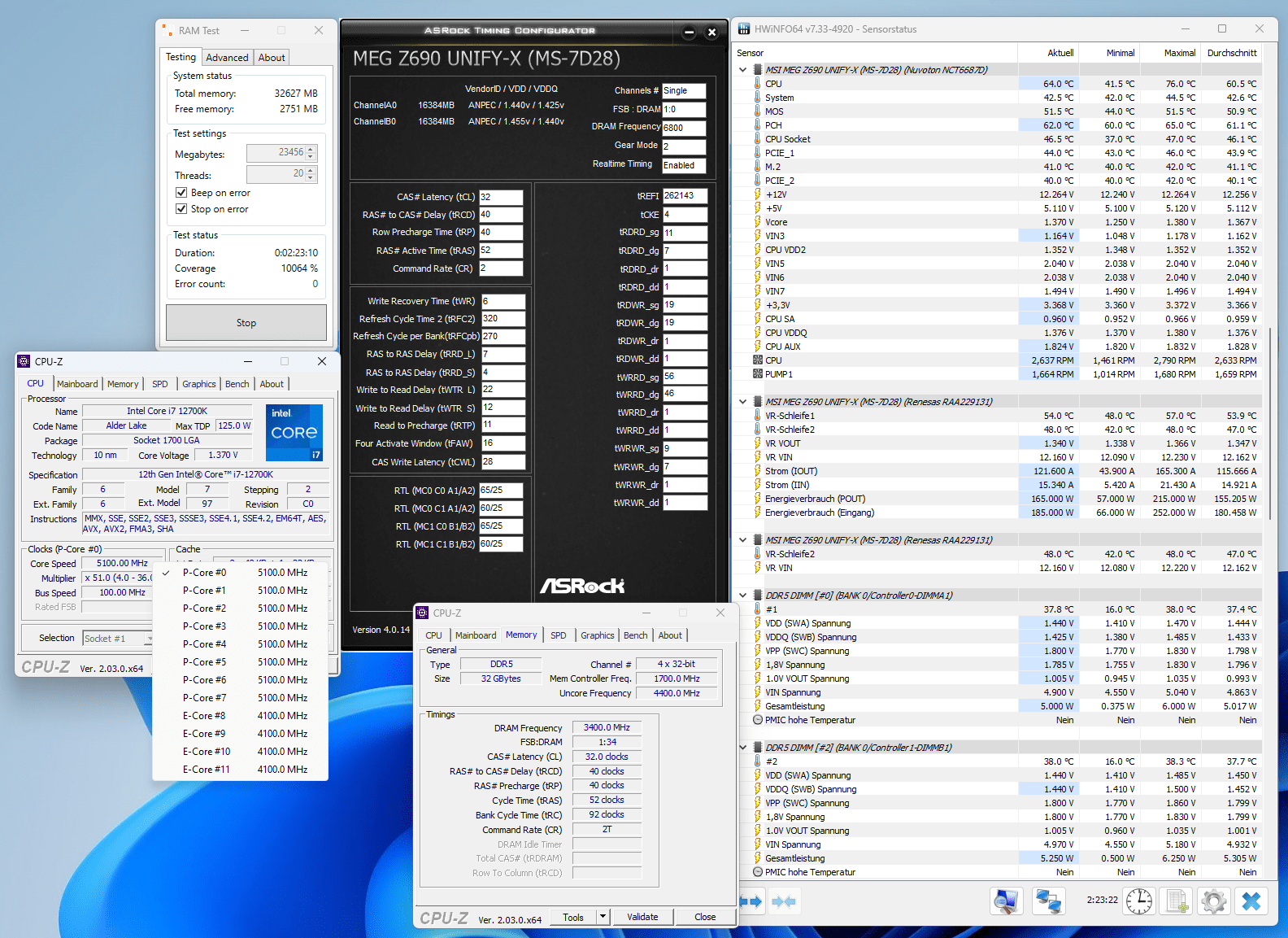1288x938 pixels.
Task: Minimize ASRock Timing Configurator window
Action: click(690, 33)
